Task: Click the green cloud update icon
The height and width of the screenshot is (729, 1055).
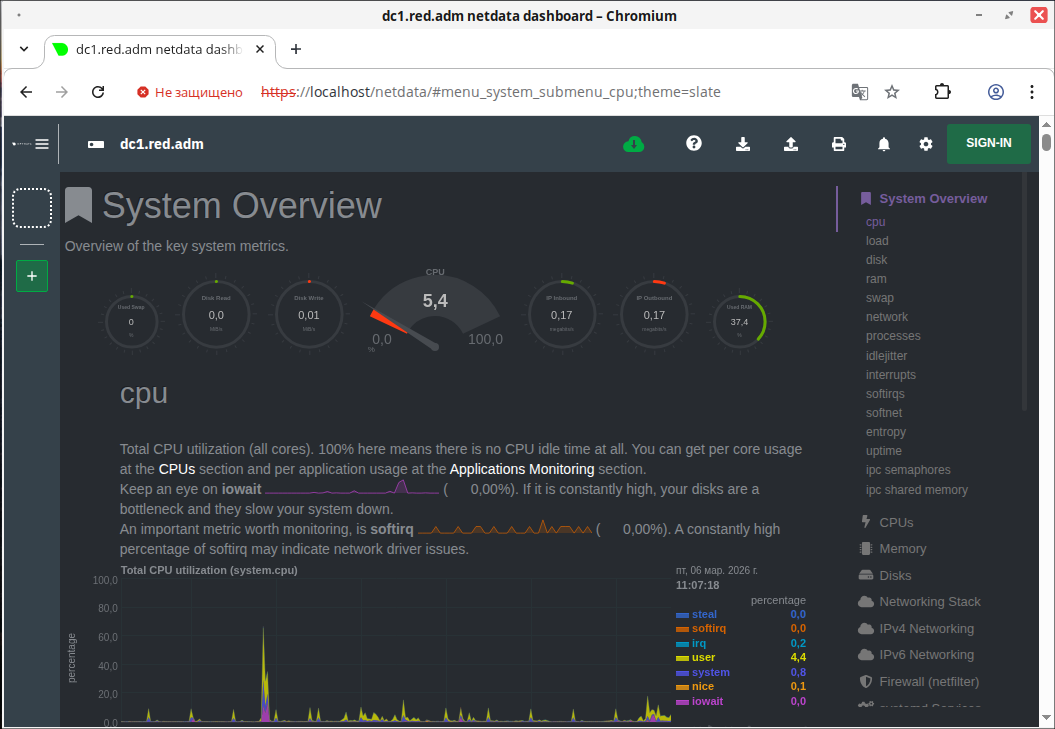Action: tap(633, 144)
